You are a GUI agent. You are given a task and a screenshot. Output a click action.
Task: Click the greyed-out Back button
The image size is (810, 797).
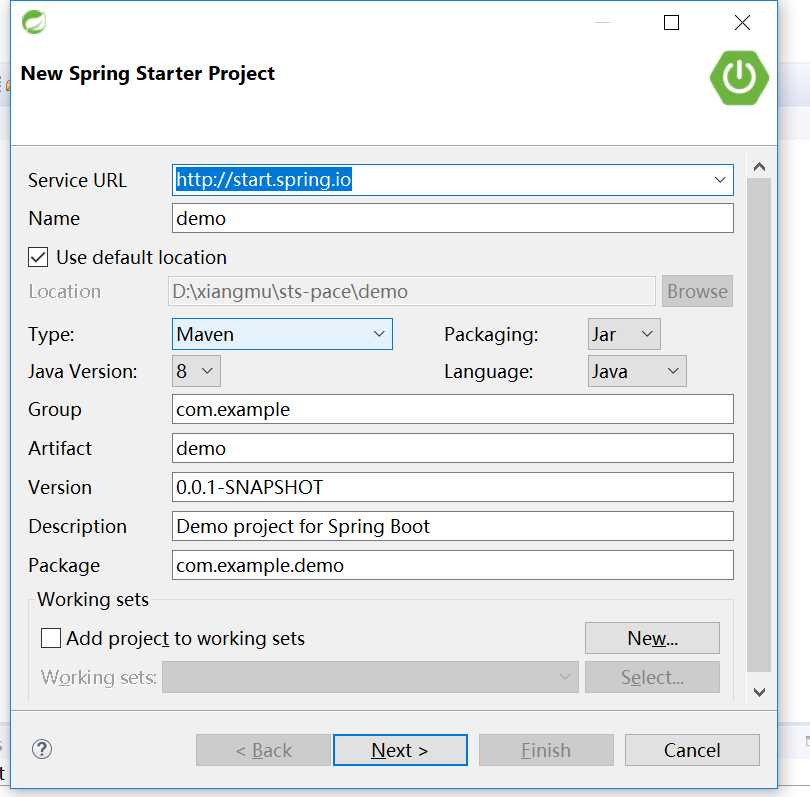click(263, 750)
